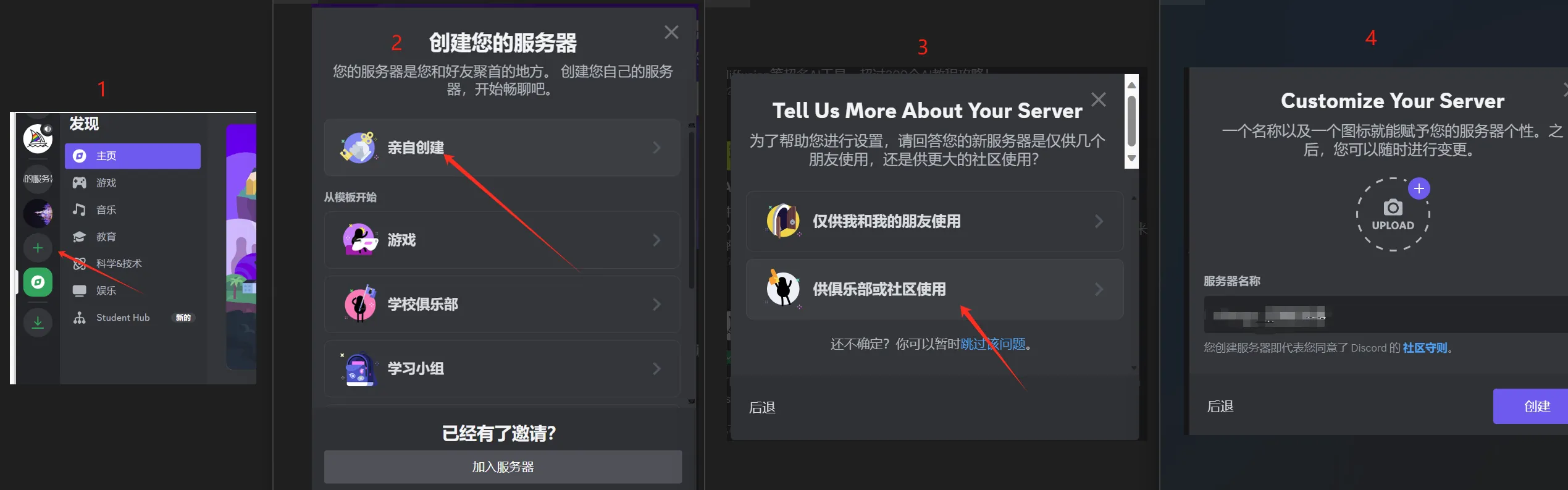Click the green plus add-server icon

coord(38,248)
